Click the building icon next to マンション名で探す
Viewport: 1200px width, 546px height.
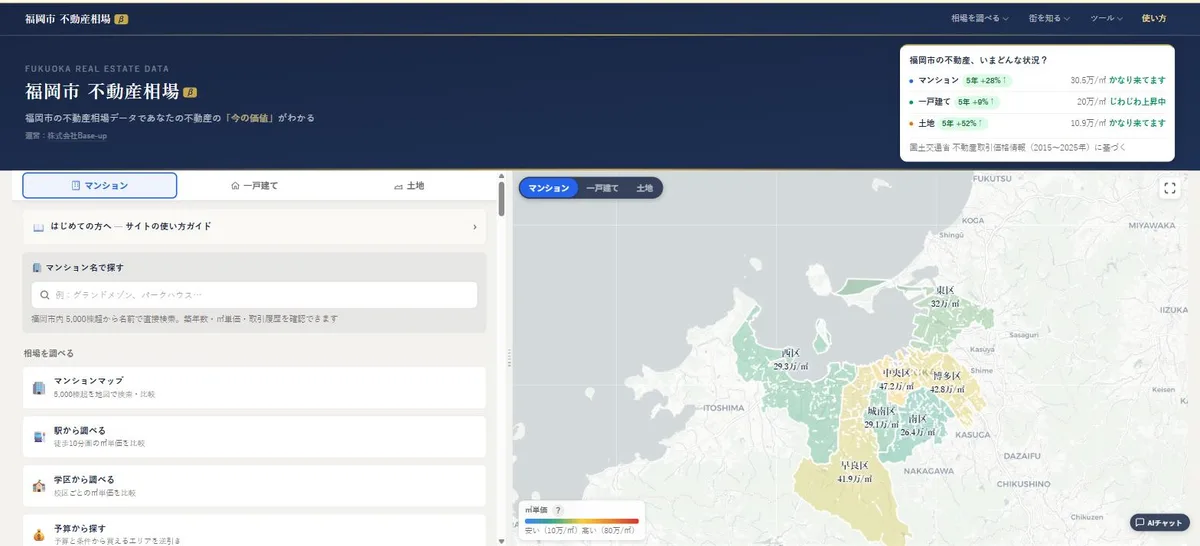(x=37, y=268)
